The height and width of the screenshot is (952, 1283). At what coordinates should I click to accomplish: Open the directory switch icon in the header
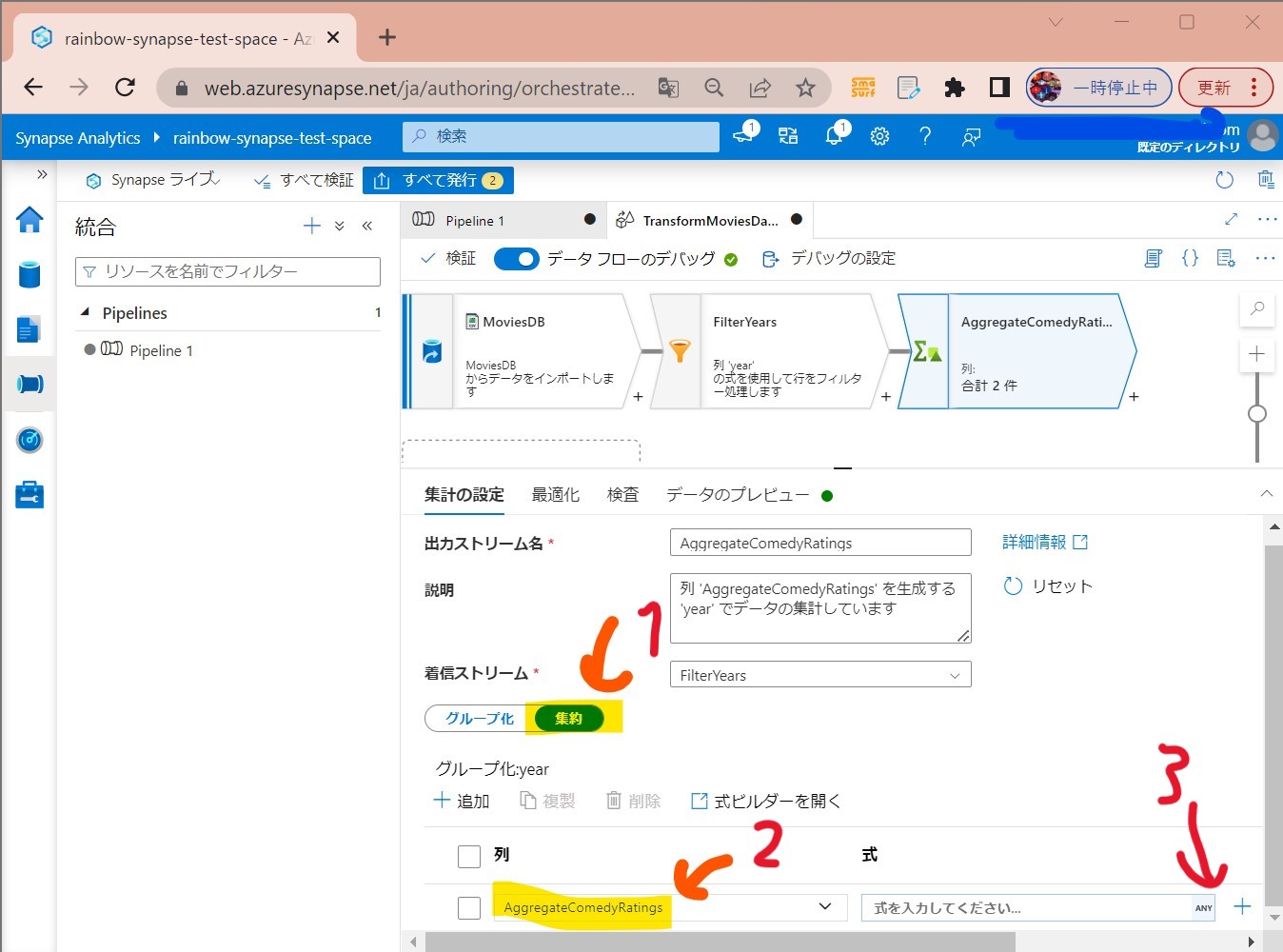coord(788,136)
